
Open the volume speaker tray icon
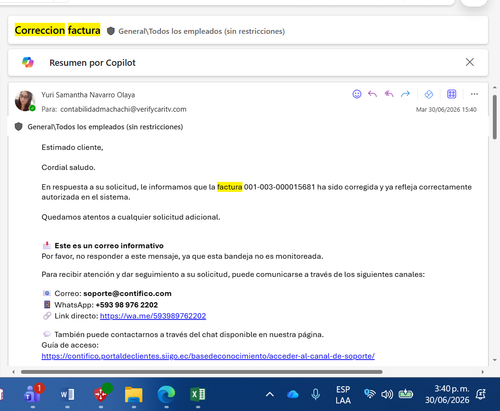[x=387, y=395]
